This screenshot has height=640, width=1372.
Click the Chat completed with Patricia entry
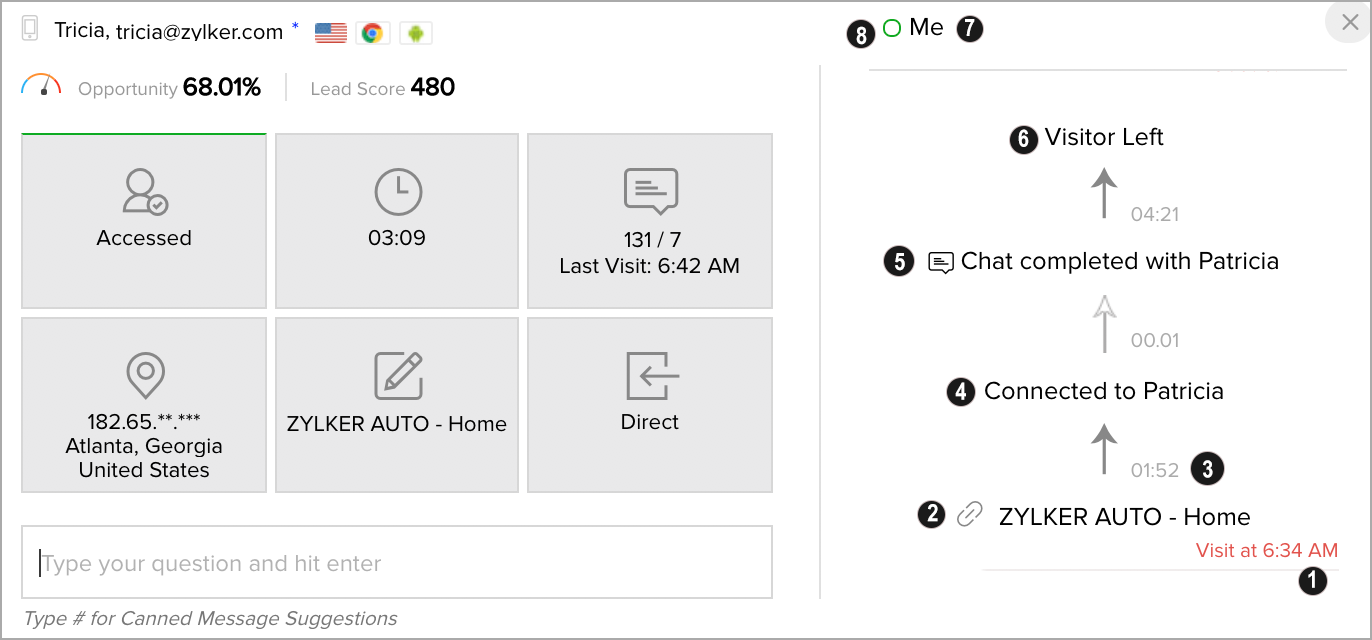pos(1119,262)
